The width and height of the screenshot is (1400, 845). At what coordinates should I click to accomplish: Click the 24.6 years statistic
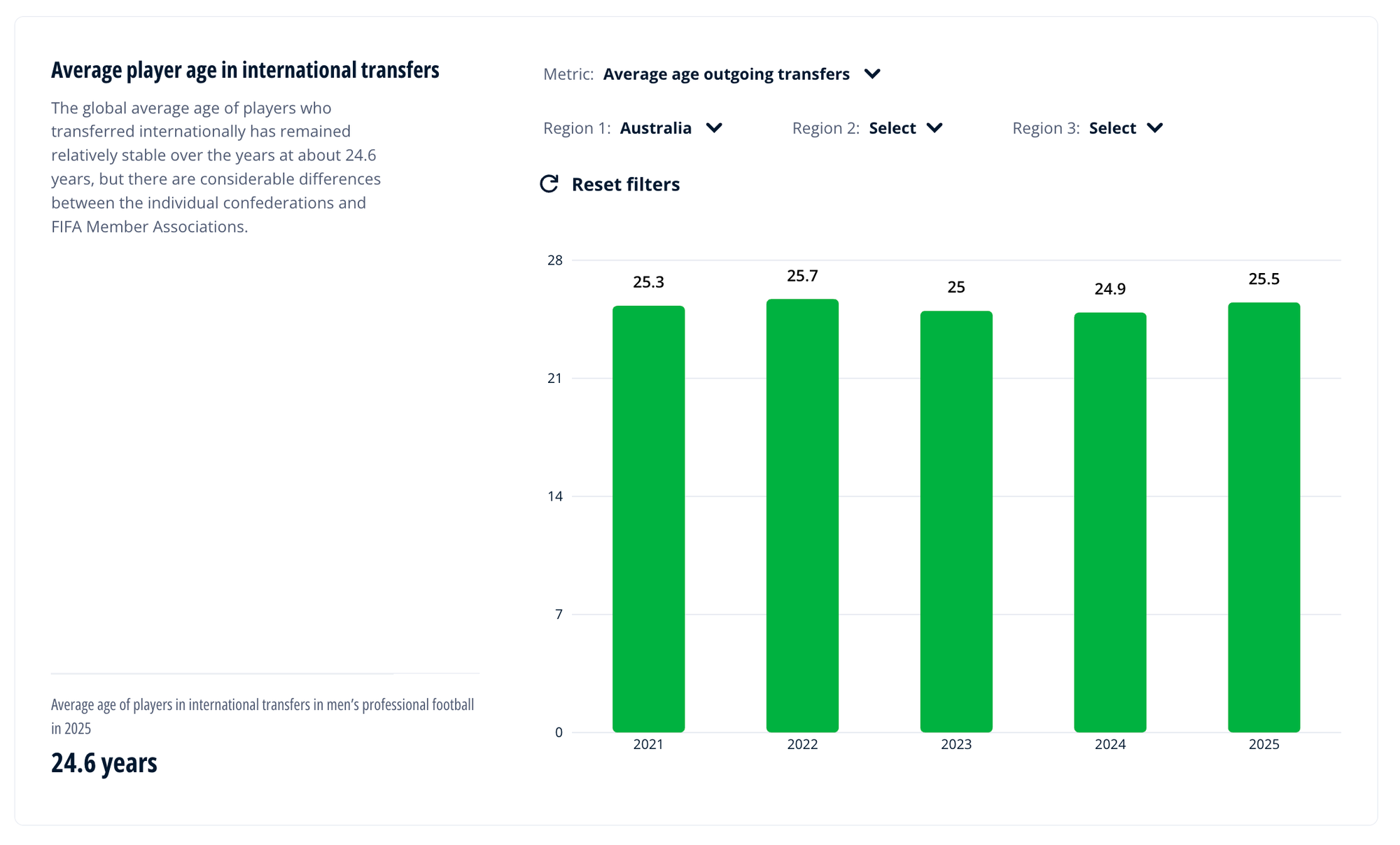click(104, 762)
